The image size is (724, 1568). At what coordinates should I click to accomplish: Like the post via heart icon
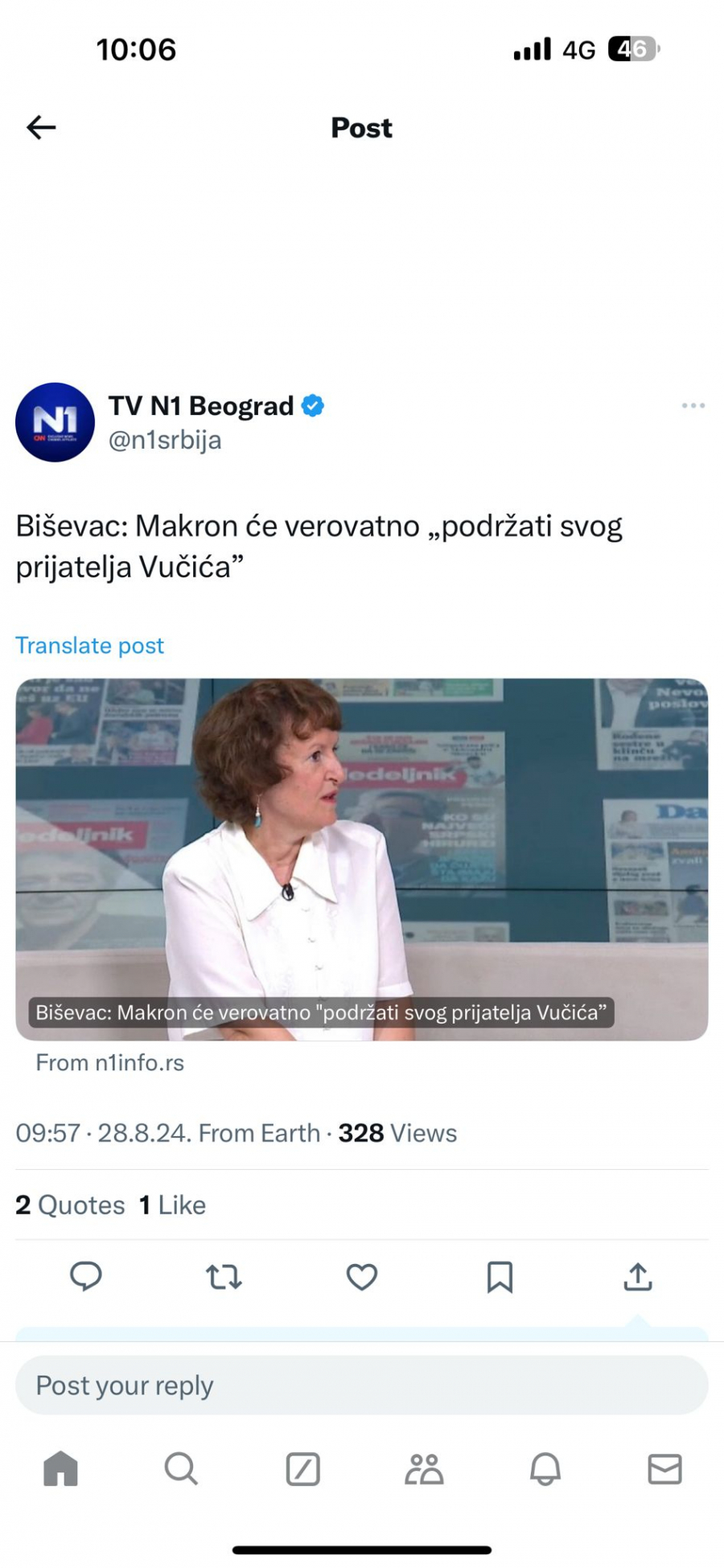(x=361, y=1277)
